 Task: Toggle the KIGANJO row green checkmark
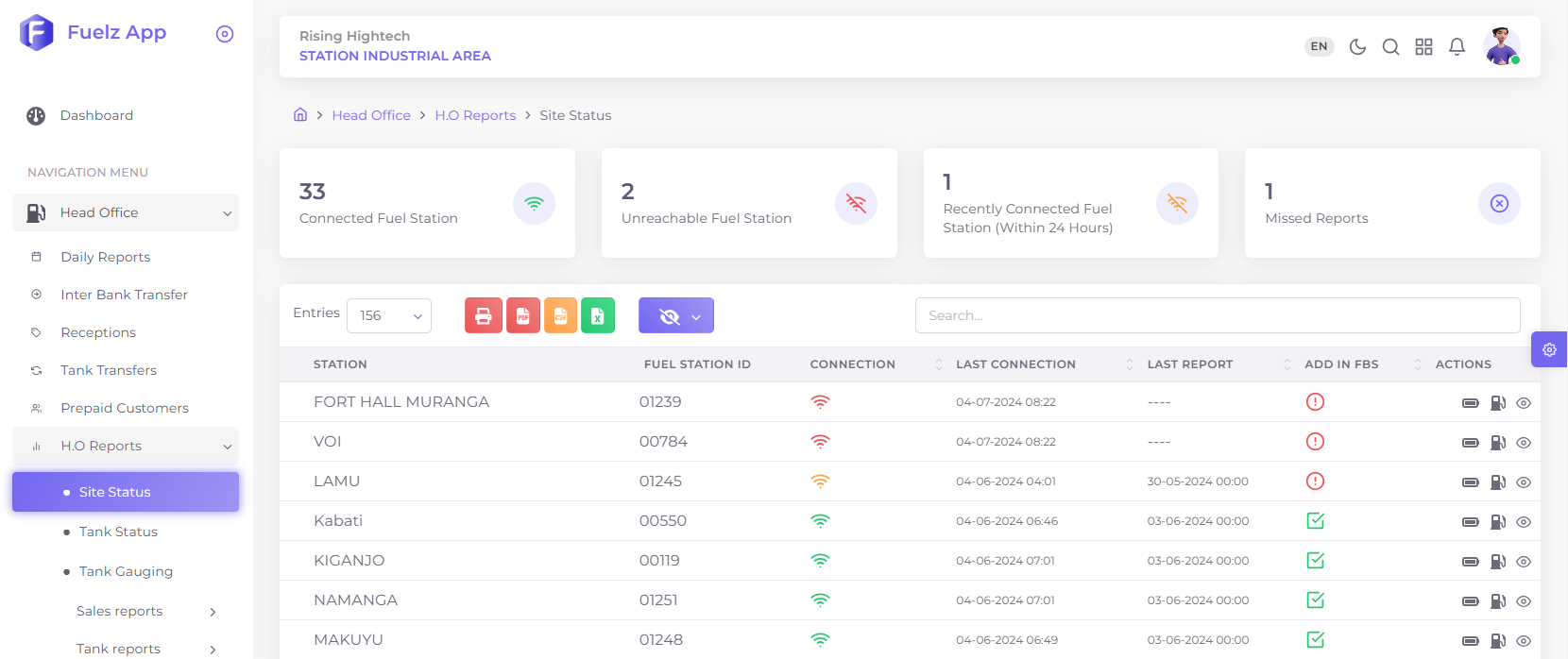point(1315,561)
